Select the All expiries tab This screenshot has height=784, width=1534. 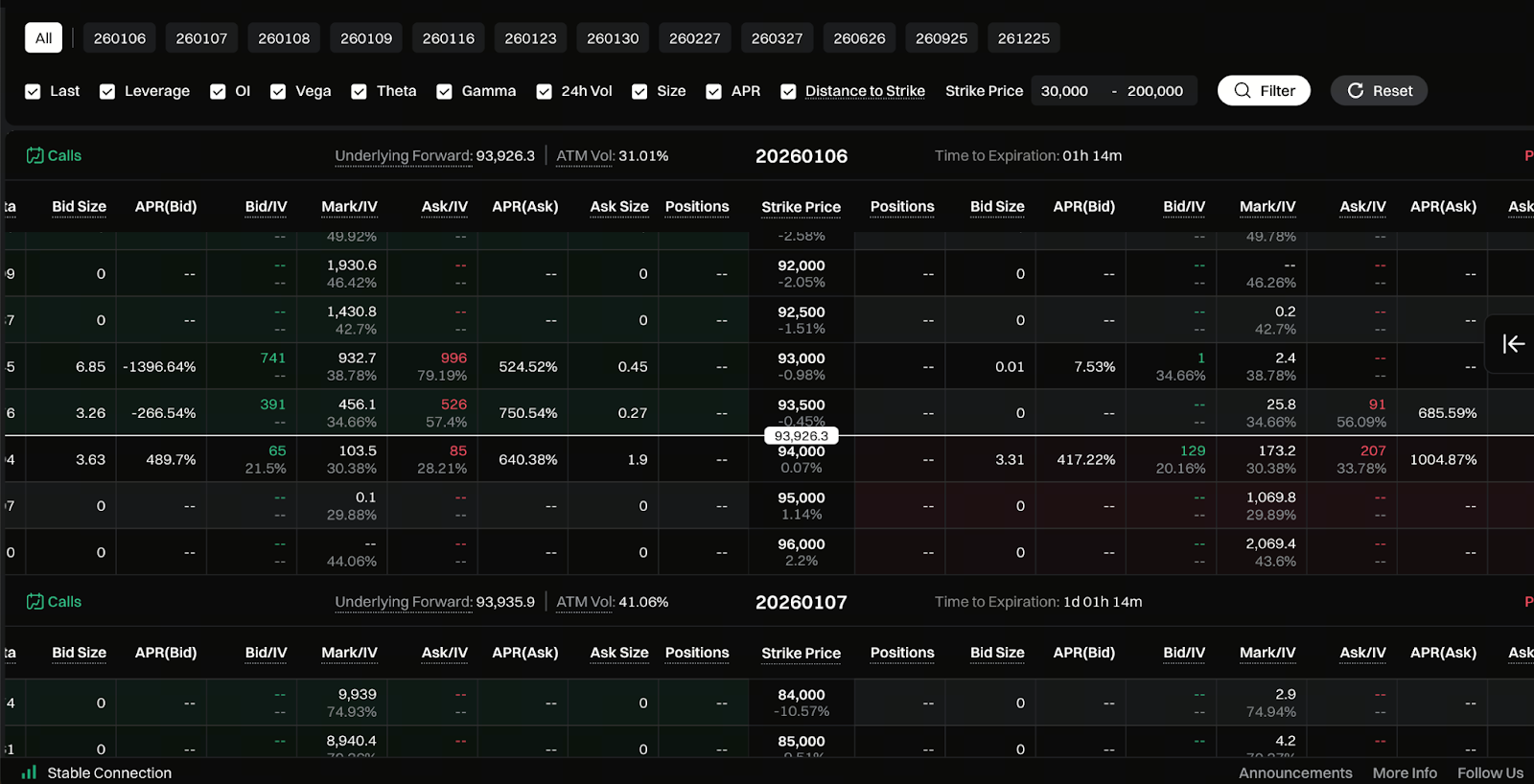43,38
